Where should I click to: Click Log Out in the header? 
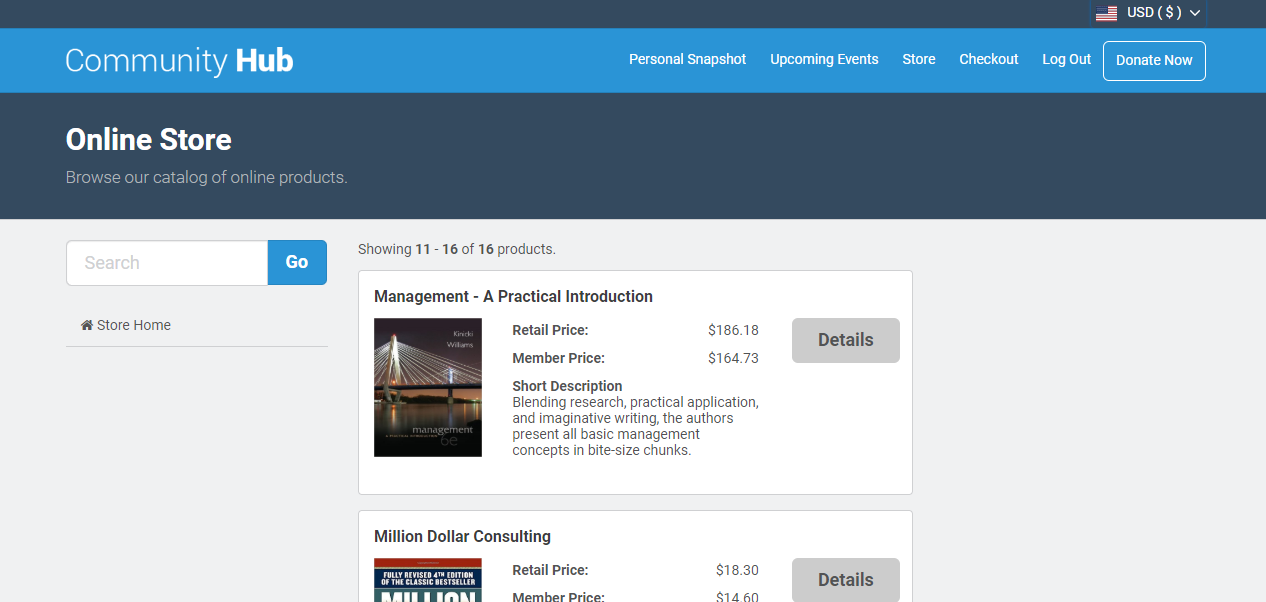coord(1066,59)
